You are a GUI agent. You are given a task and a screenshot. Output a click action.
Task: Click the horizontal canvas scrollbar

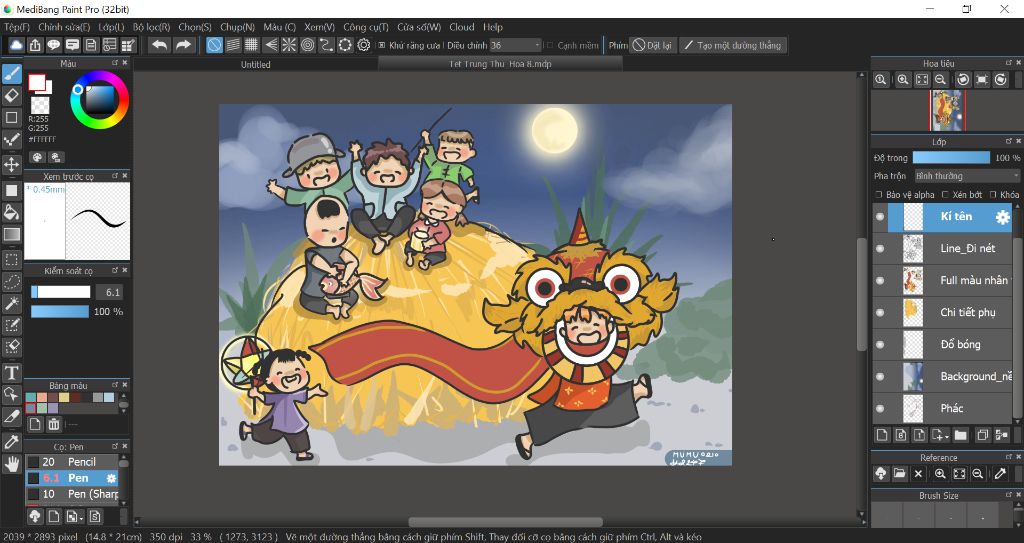[505, 522]
